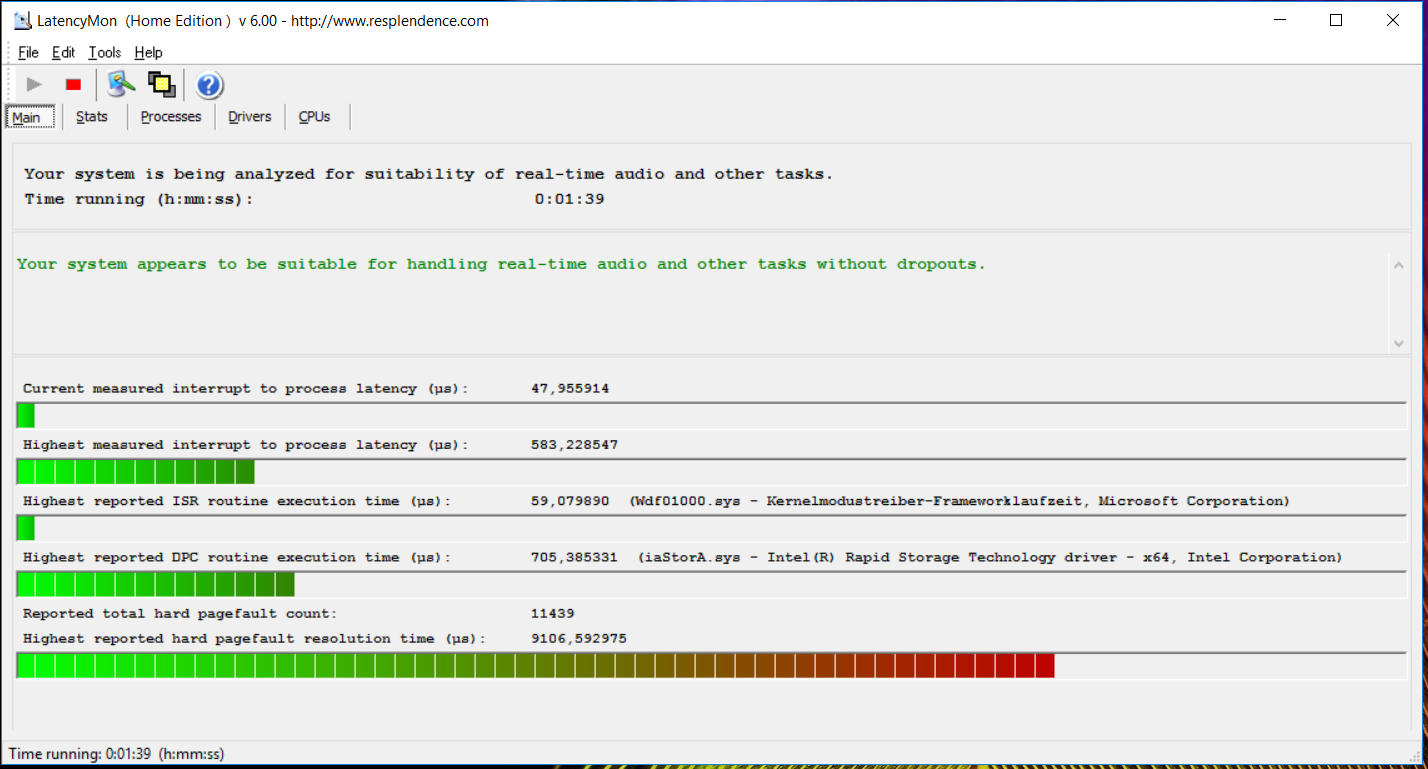The image size is (1428, 769).
Task: Click the pagefault count value 11439
Action: click(553, 613)
